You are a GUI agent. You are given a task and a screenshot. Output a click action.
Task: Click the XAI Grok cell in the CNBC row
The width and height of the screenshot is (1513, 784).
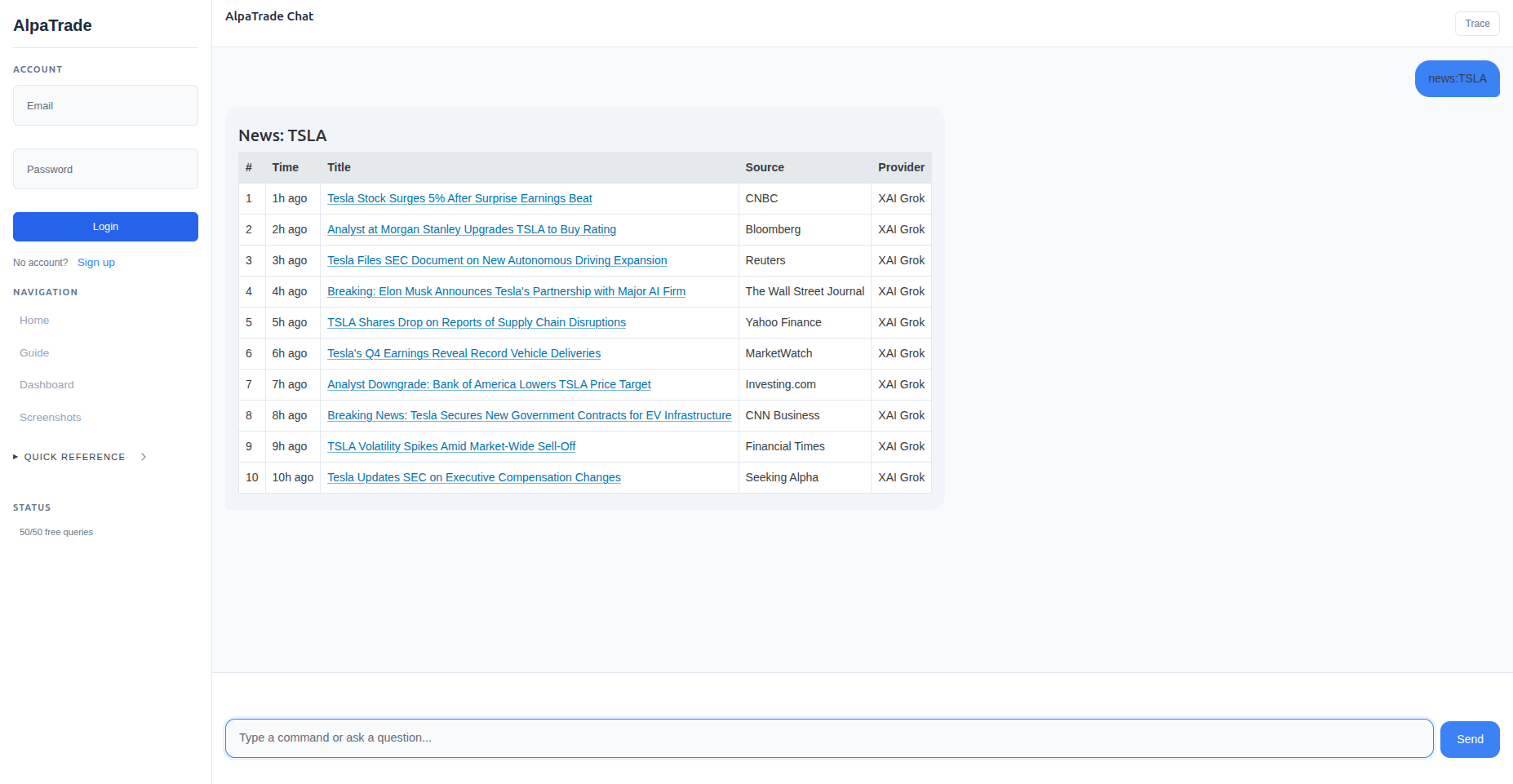[x=902, y=198]
